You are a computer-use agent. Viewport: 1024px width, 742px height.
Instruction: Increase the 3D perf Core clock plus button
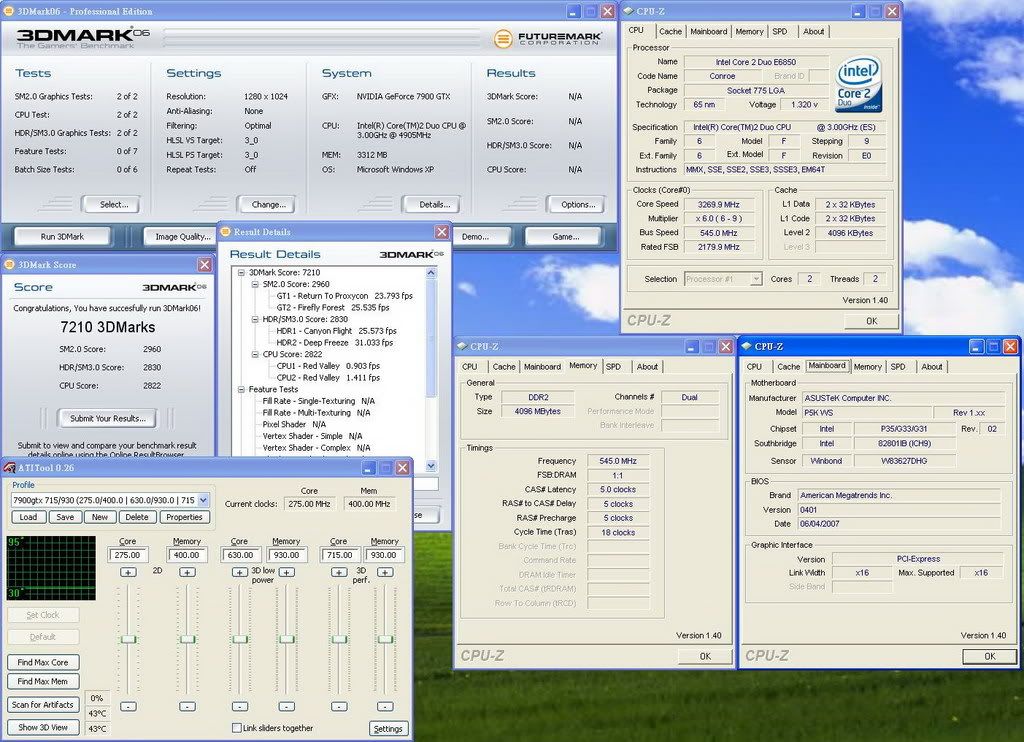coord(339,572)
